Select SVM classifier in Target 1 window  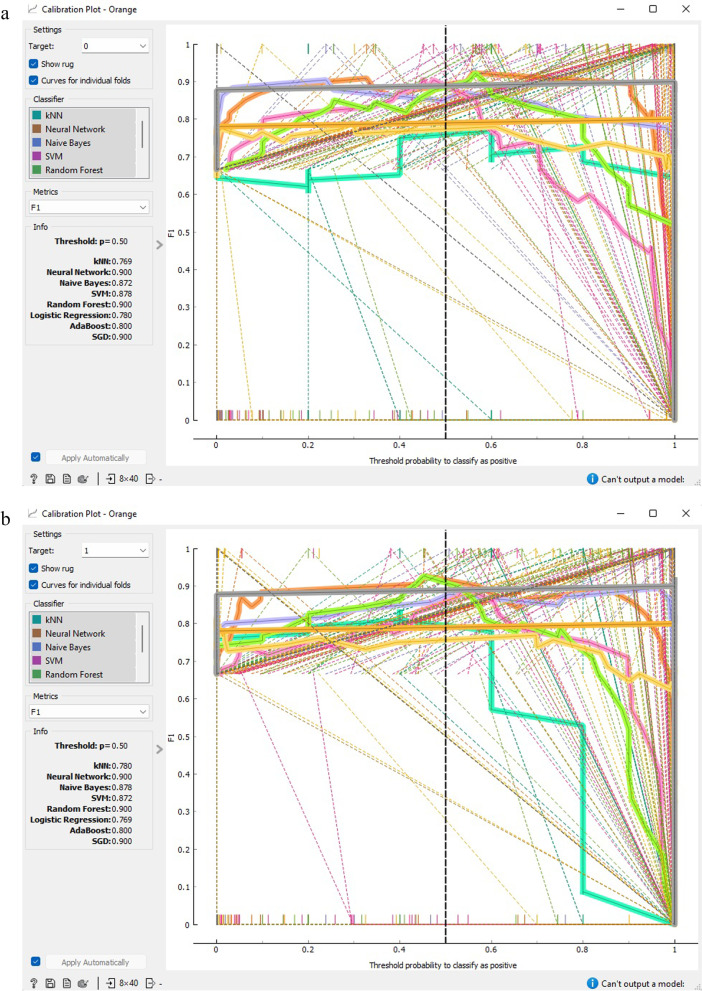click(x=82, y=660)
